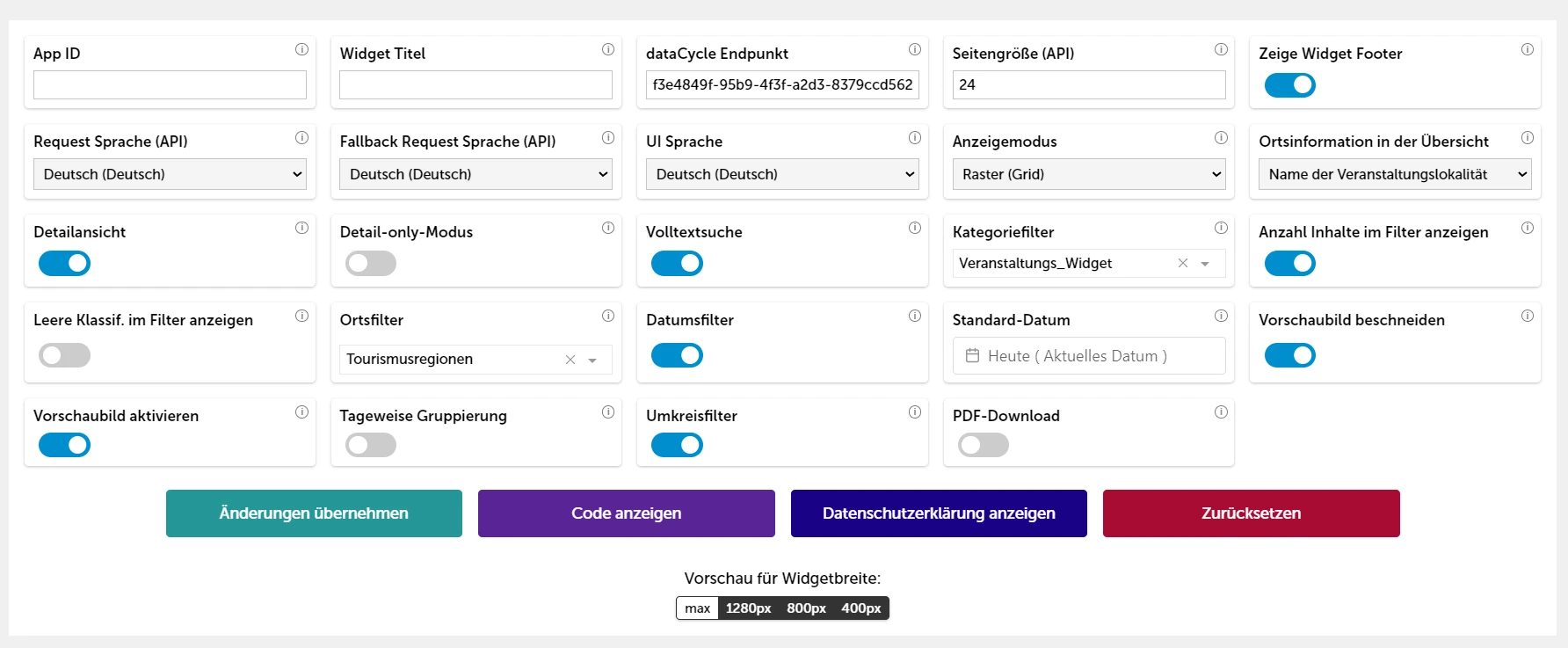Open the Request Sprache (API) dropdown
The height and width of the screenshot is (648, 1568).
(170, 174)
